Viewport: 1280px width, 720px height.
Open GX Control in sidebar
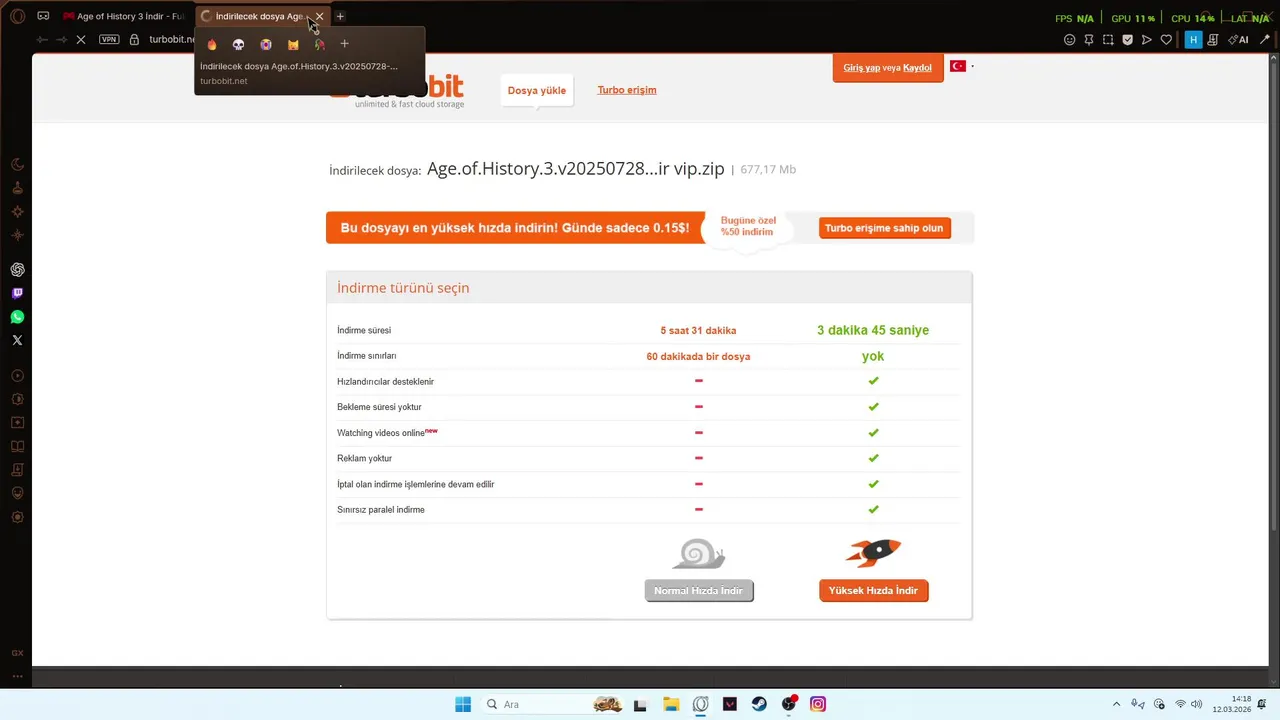click(17, 653)
